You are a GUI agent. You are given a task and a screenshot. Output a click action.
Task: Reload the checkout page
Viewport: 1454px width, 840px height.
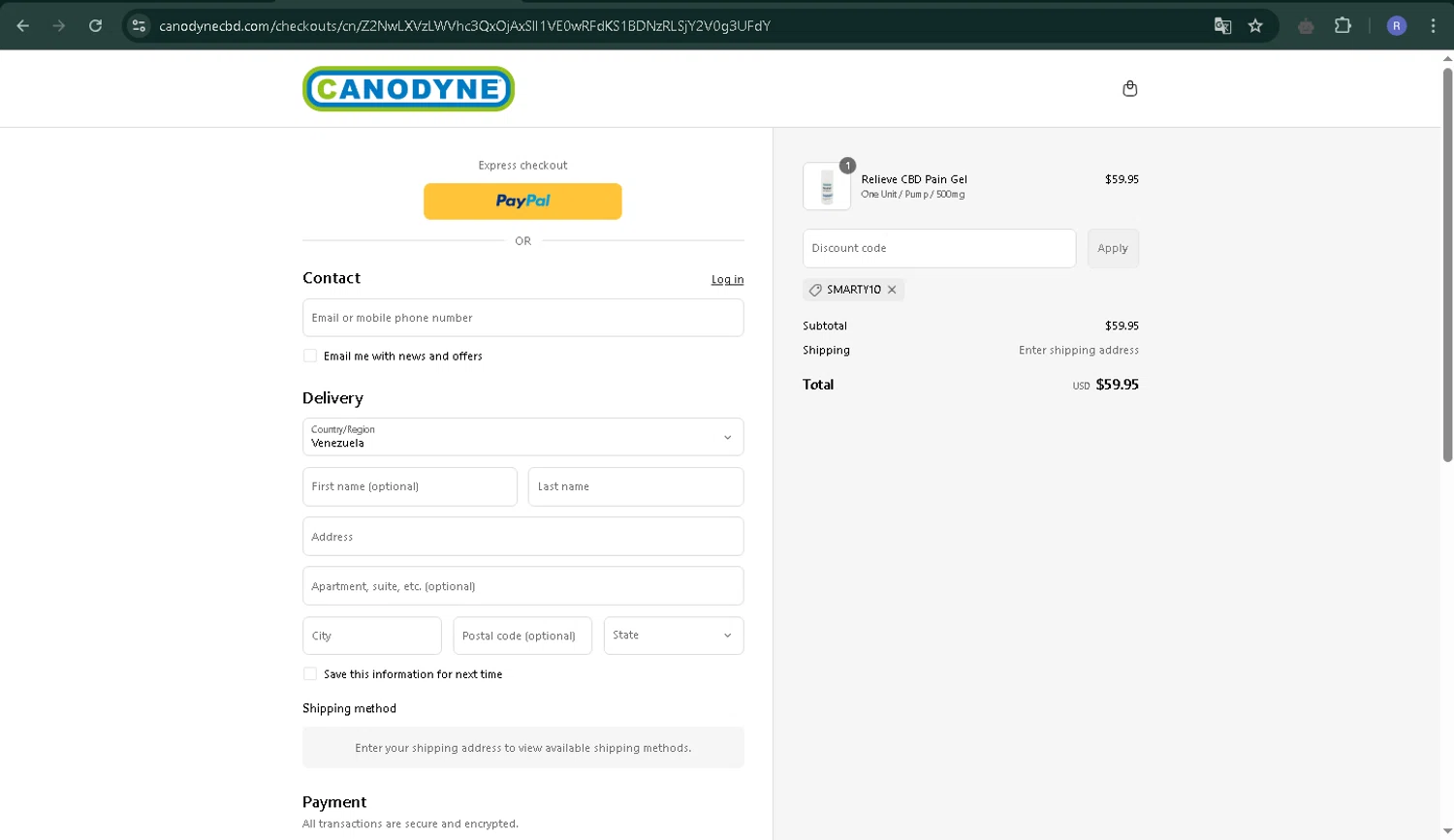click(95, 26)
